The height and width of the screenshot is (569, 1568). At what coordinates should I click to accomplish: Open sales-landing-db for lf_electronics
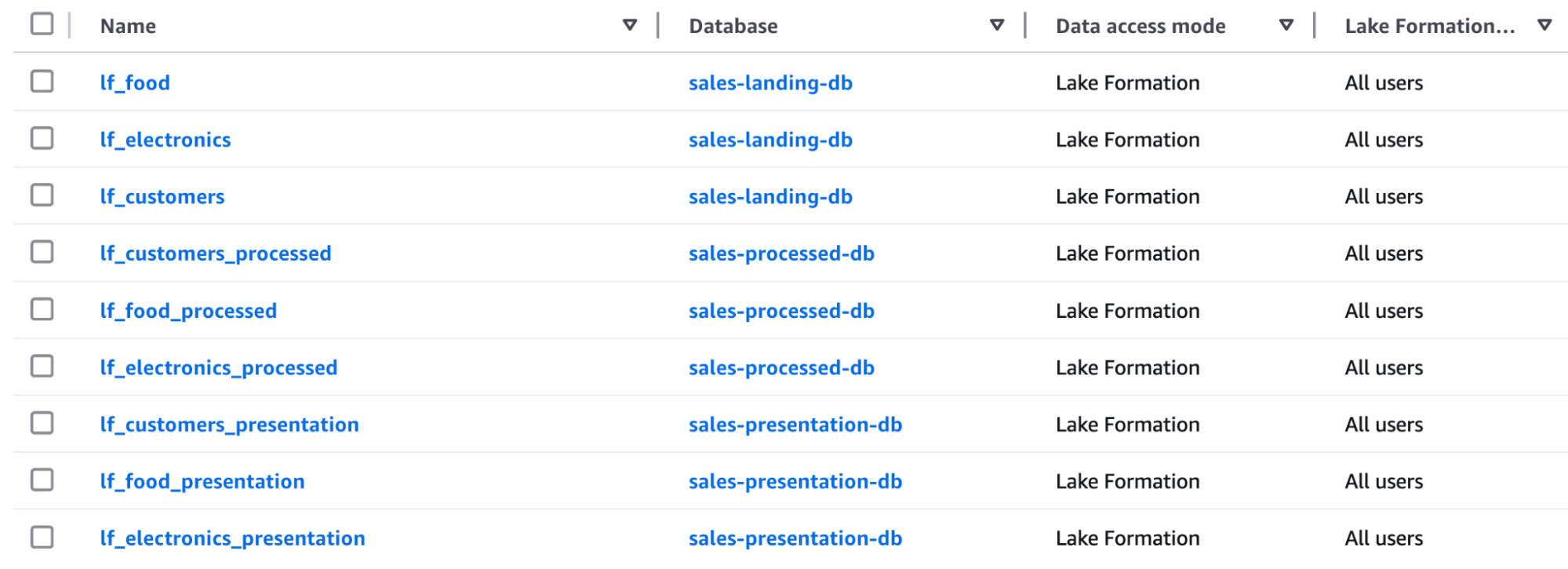pyautogui.click(x=770, y=140)
